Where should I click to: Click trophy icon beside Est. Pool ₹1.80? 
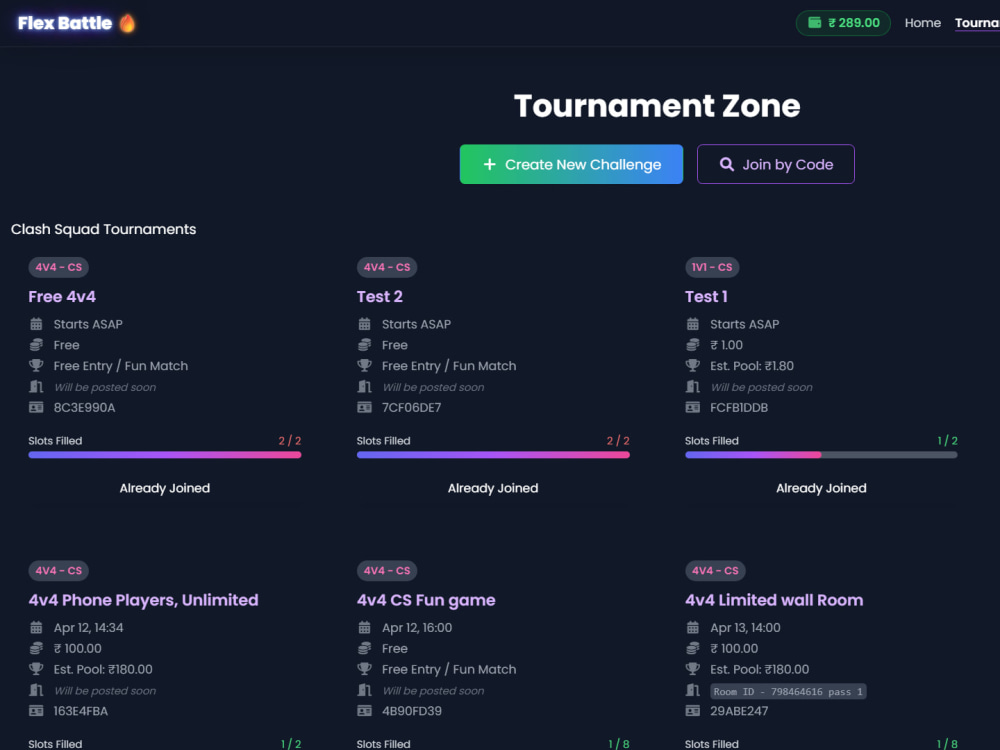693,365
